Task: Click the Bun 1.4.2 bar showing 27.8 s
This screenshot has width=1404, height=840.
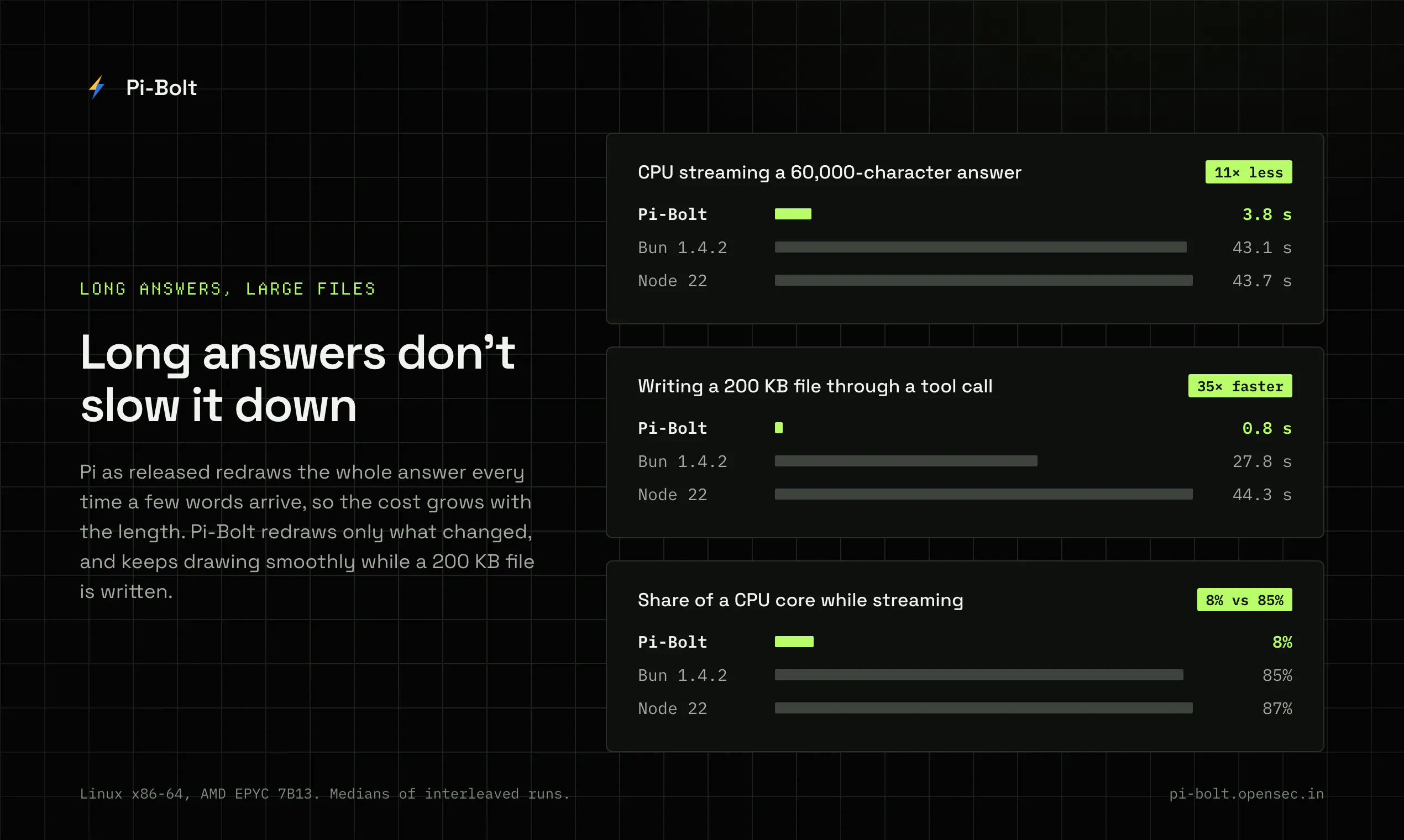Action: point(906,461)
